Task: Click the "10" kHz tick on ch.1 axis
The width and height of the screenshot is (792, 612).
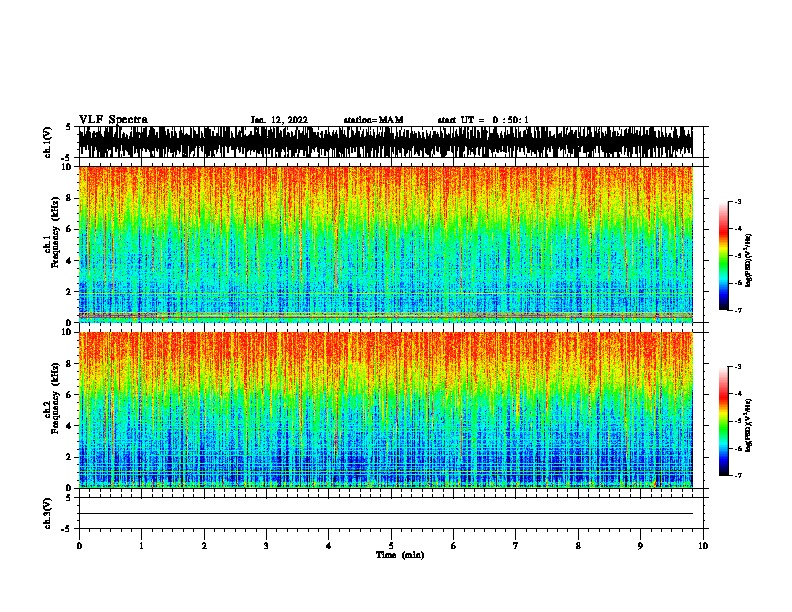Action: 67,167
